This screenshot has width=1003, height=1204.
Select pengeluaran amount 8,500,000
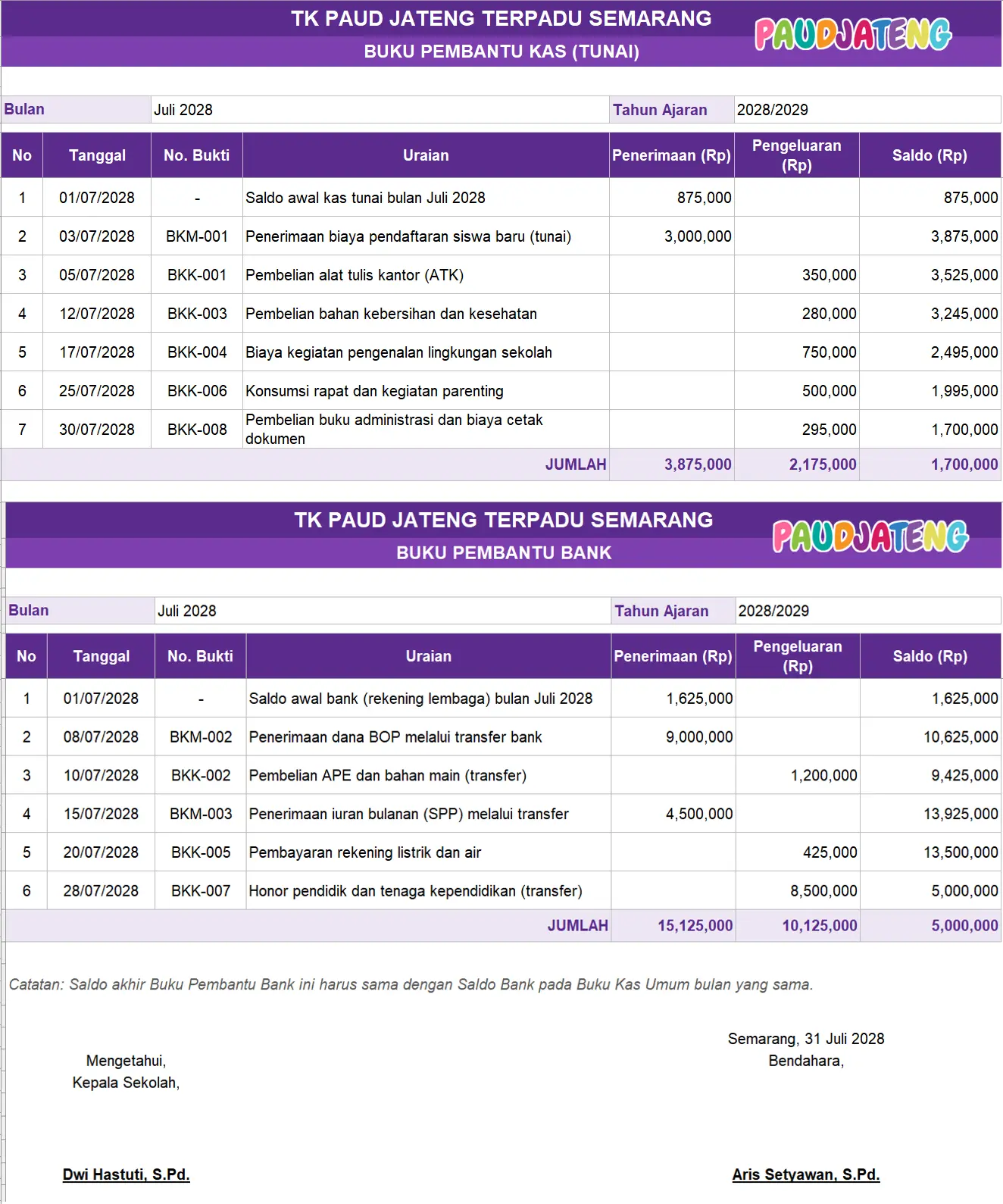click(798, 891)
